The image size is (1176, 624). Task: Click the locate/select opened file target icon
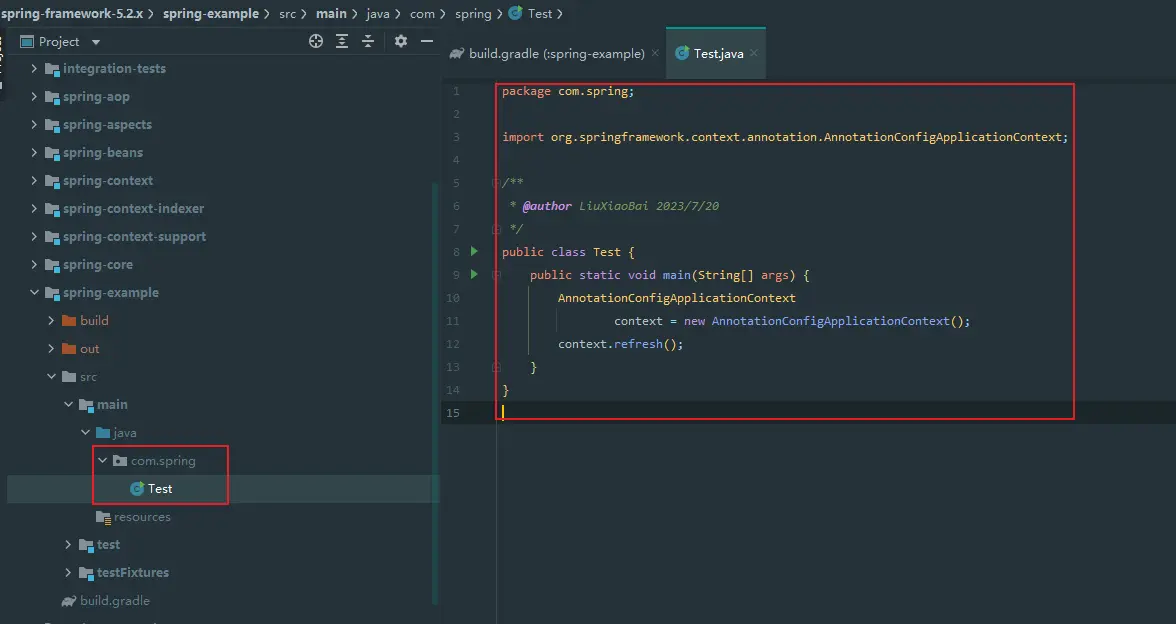(316, 41)
